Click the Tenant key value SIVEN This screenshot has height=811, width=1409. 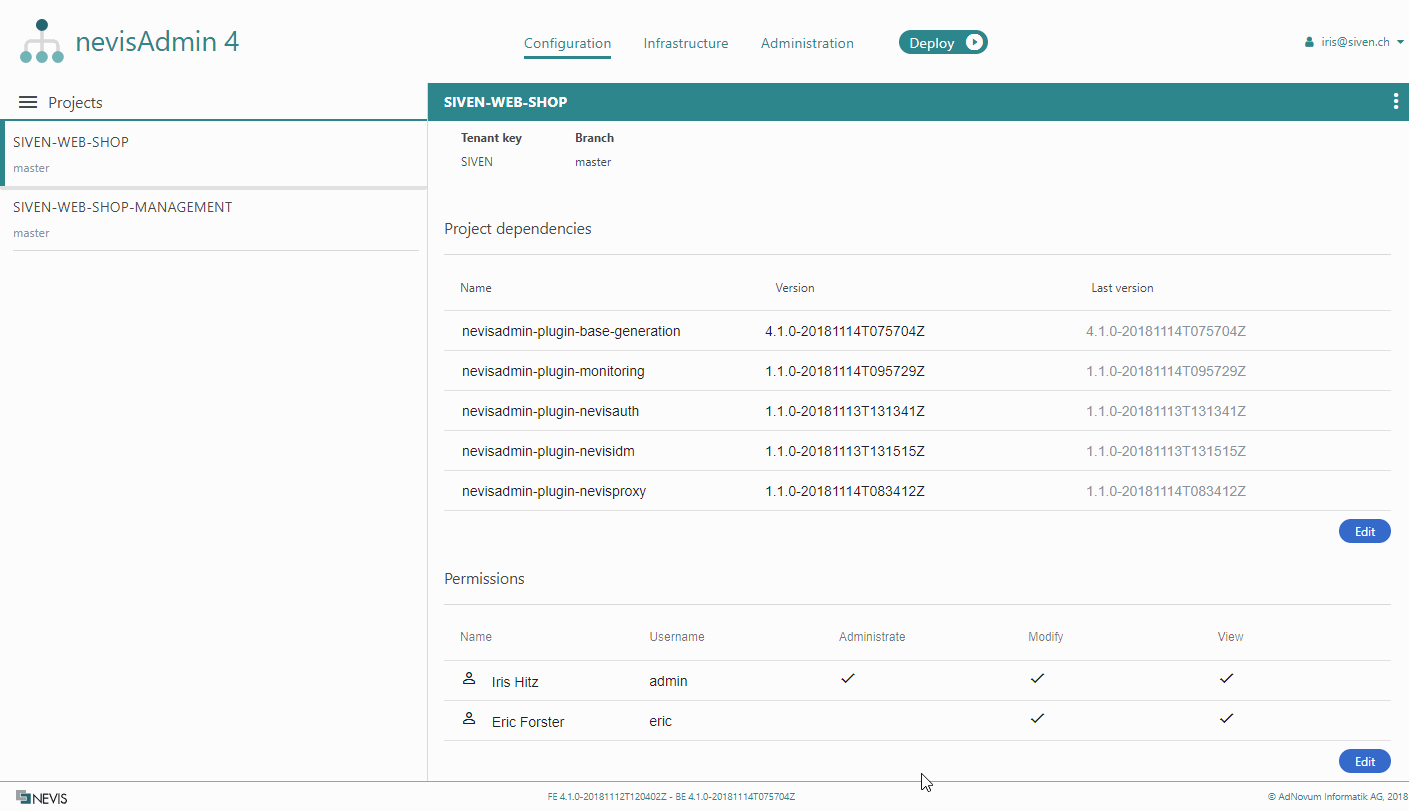pyautogui.click(x=477, y=162)
